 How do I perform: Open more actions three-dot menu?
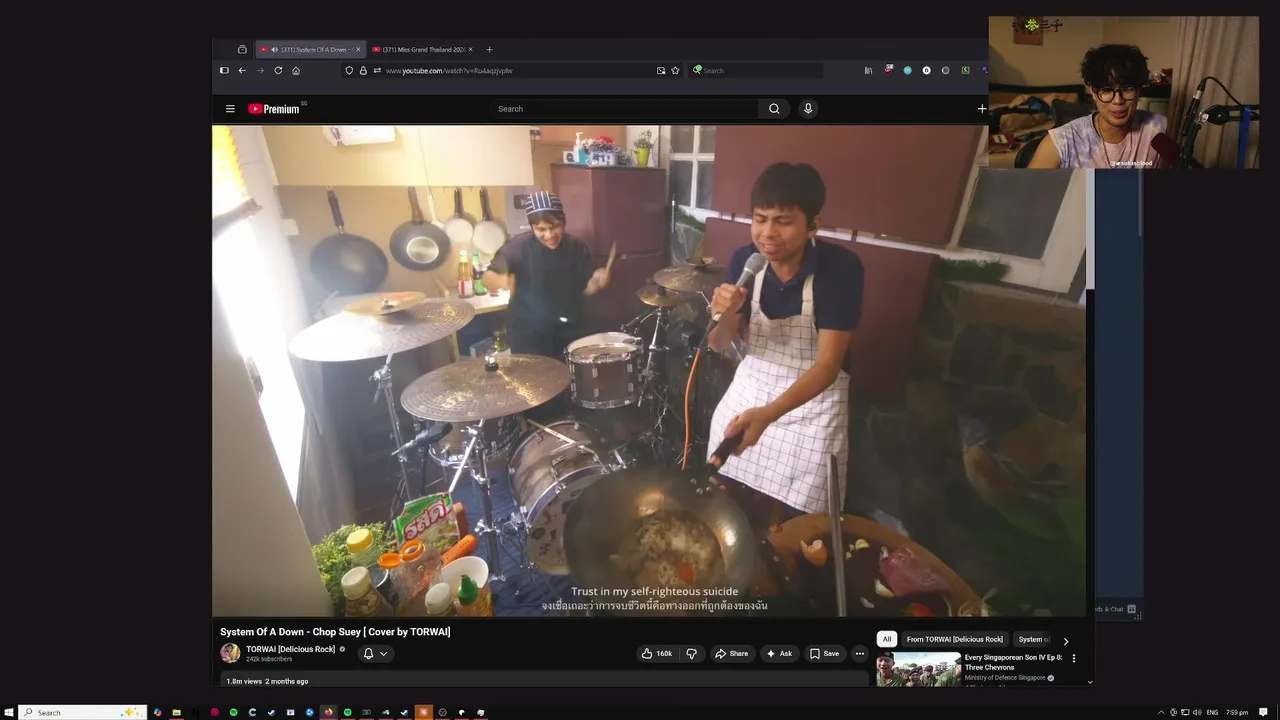[859, 654]
